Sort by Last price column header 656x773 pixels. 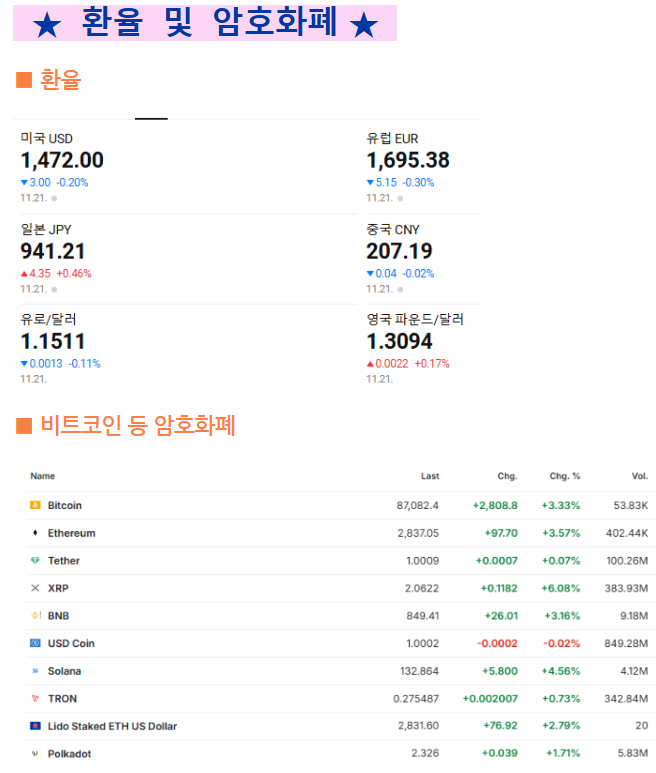coord(429,476)
